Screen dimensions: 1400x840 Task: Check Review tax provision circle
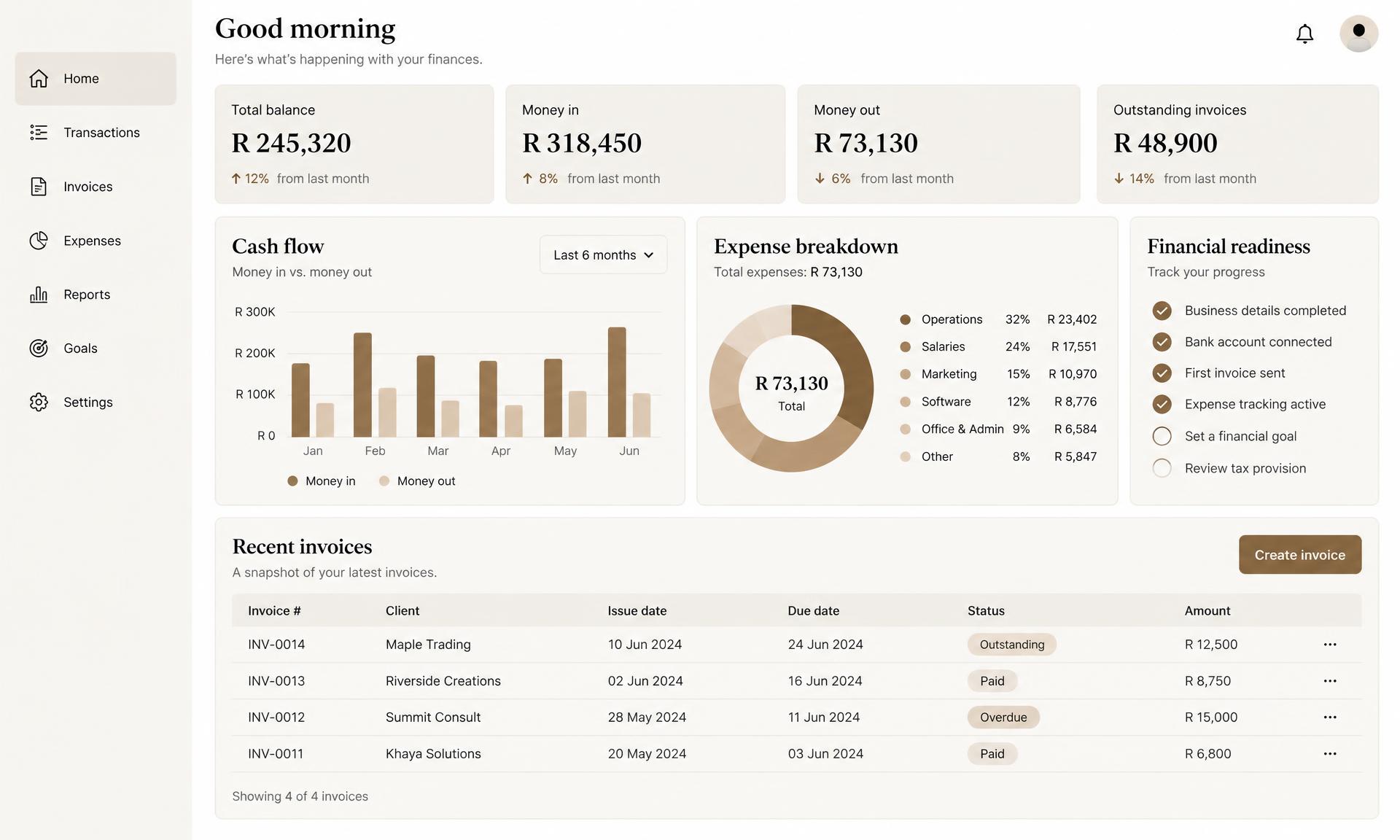click(1162, 468)
